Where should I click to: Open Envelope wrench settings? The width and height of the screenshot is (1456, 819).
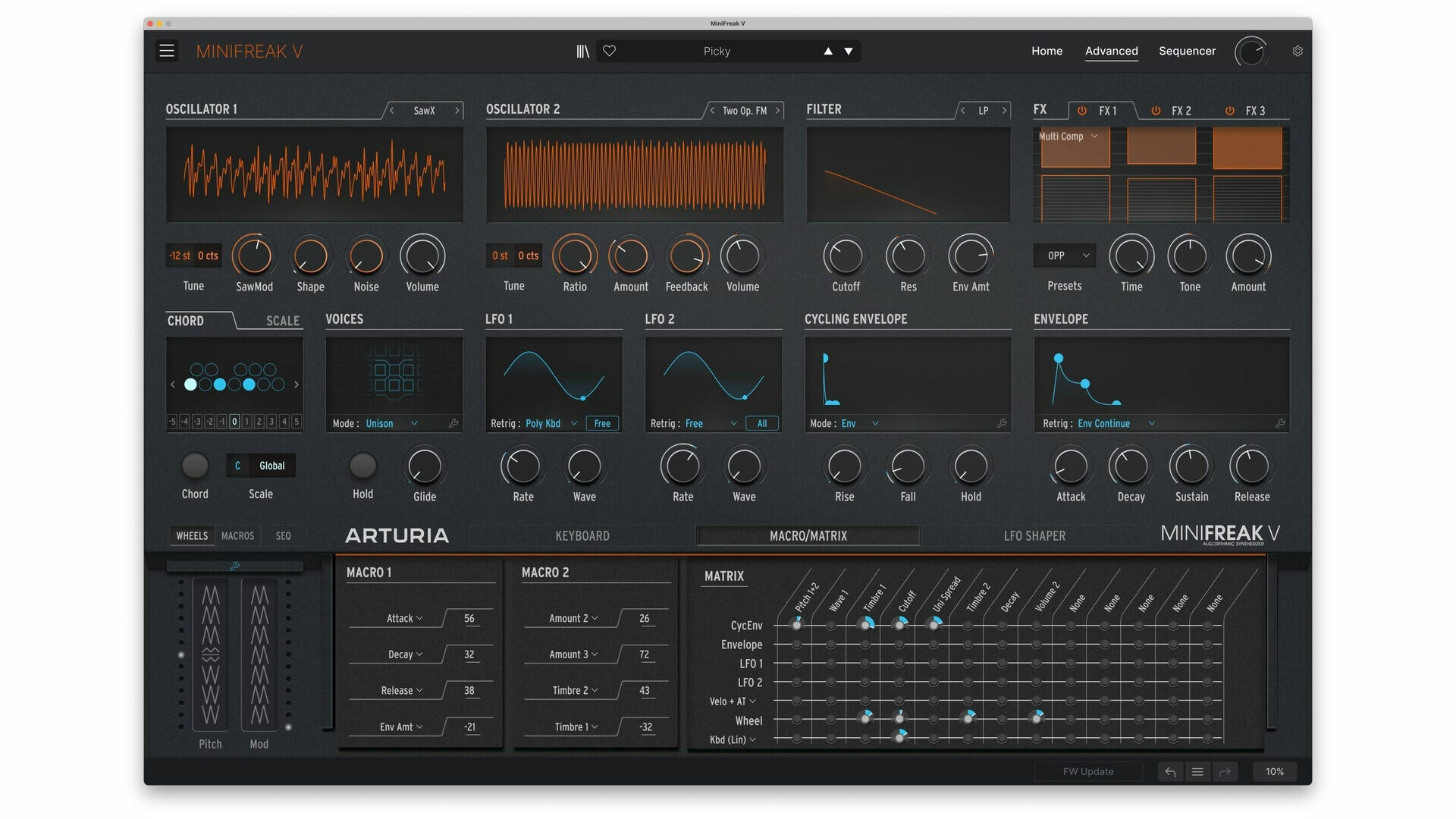coord(1280,424)
